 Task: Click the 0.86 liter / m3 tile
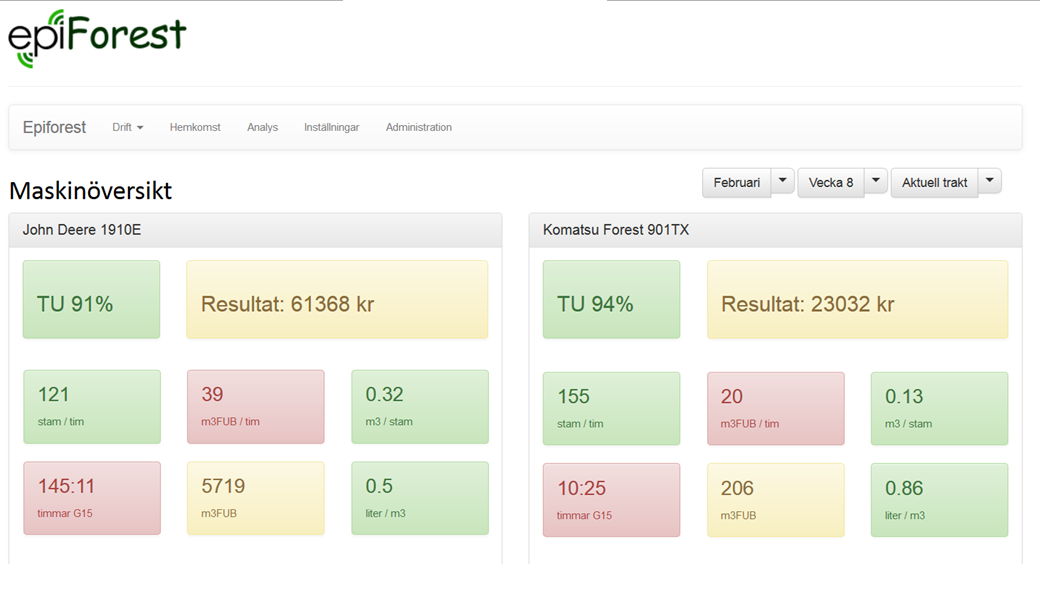pos(940,500)
